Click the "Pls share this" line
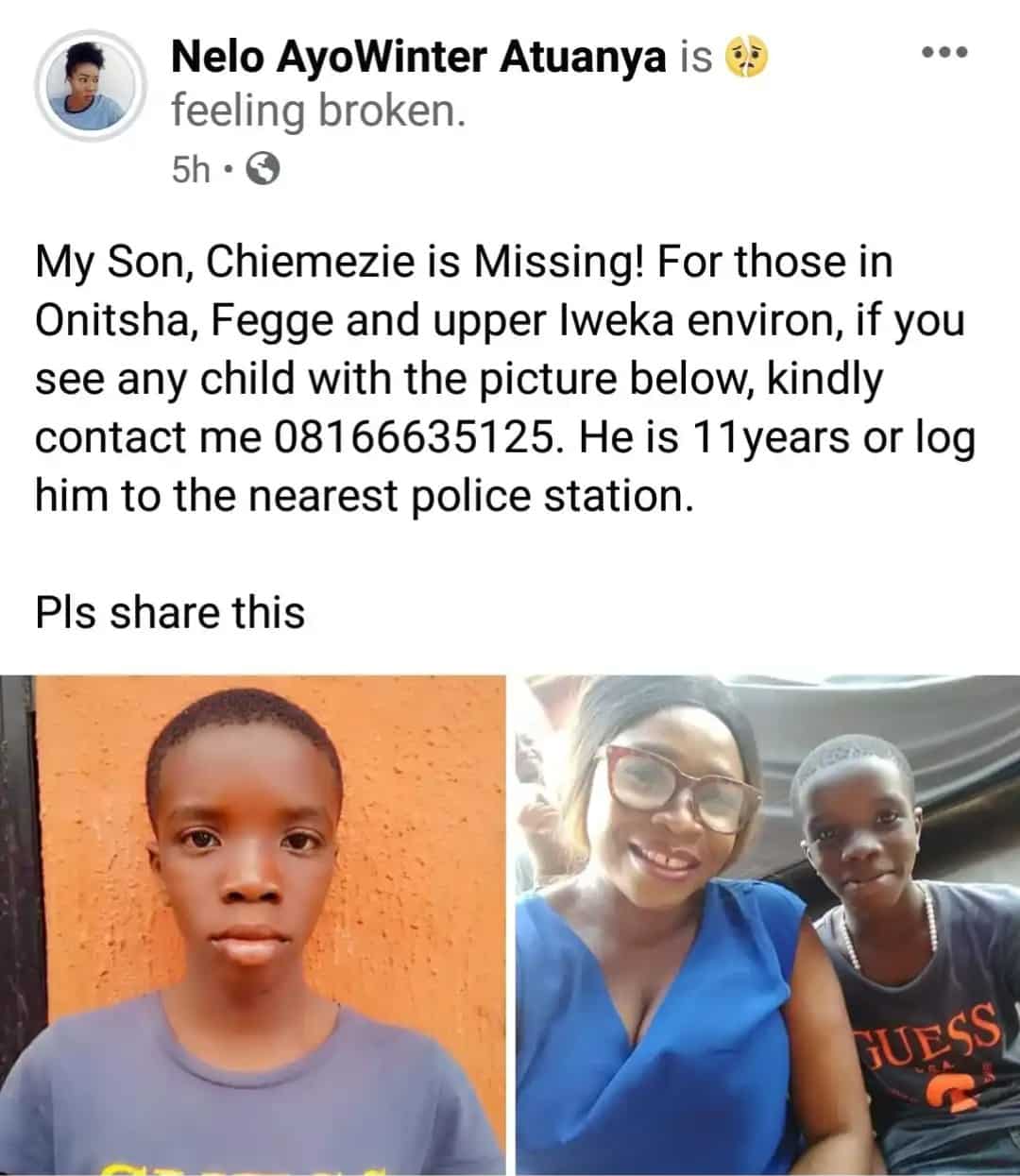Image resolution: width=1020 pixels, height=1176 pixels. [170, 612]
